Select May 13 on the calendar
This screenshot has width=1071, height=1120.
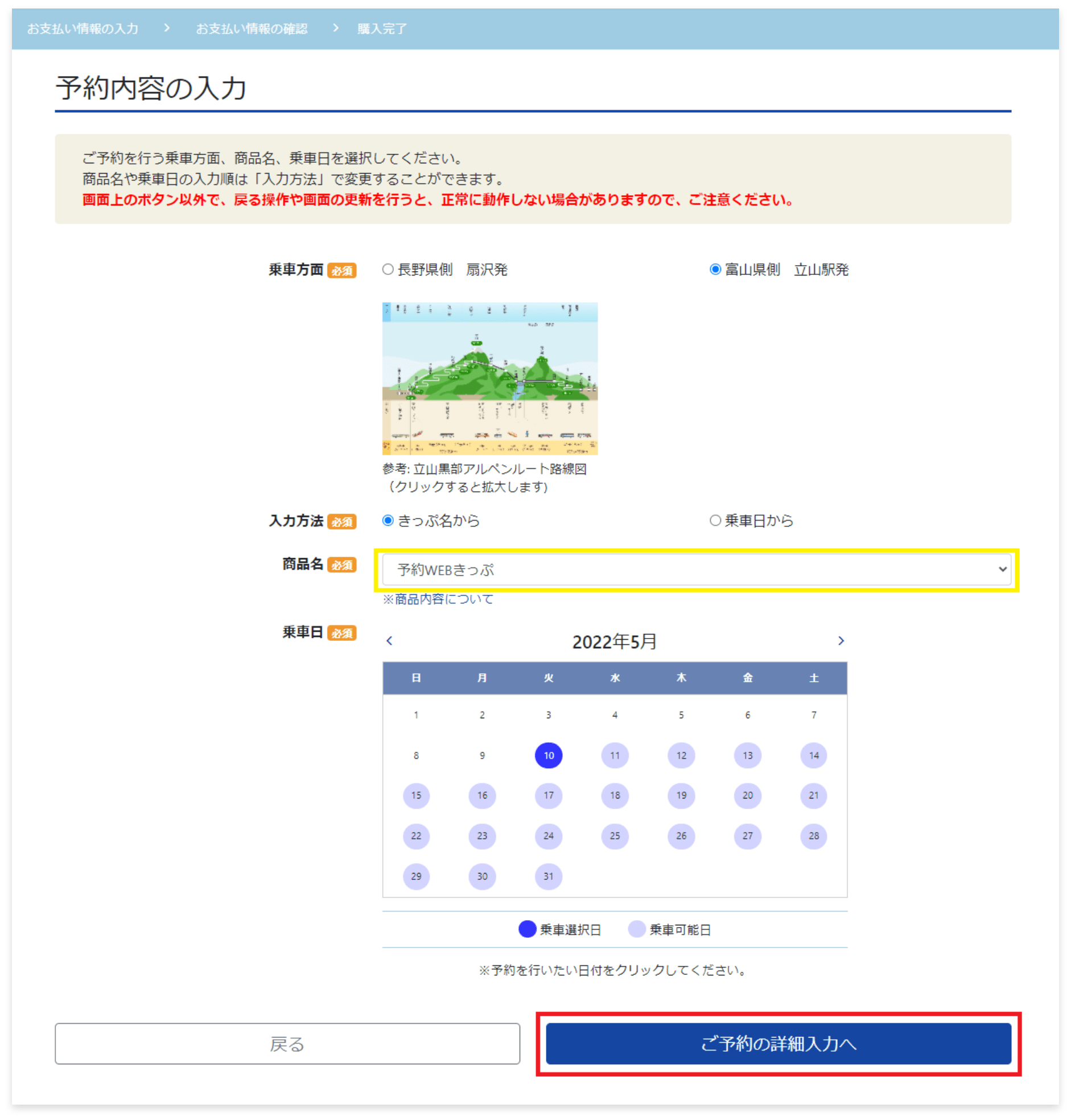(747, 755)
